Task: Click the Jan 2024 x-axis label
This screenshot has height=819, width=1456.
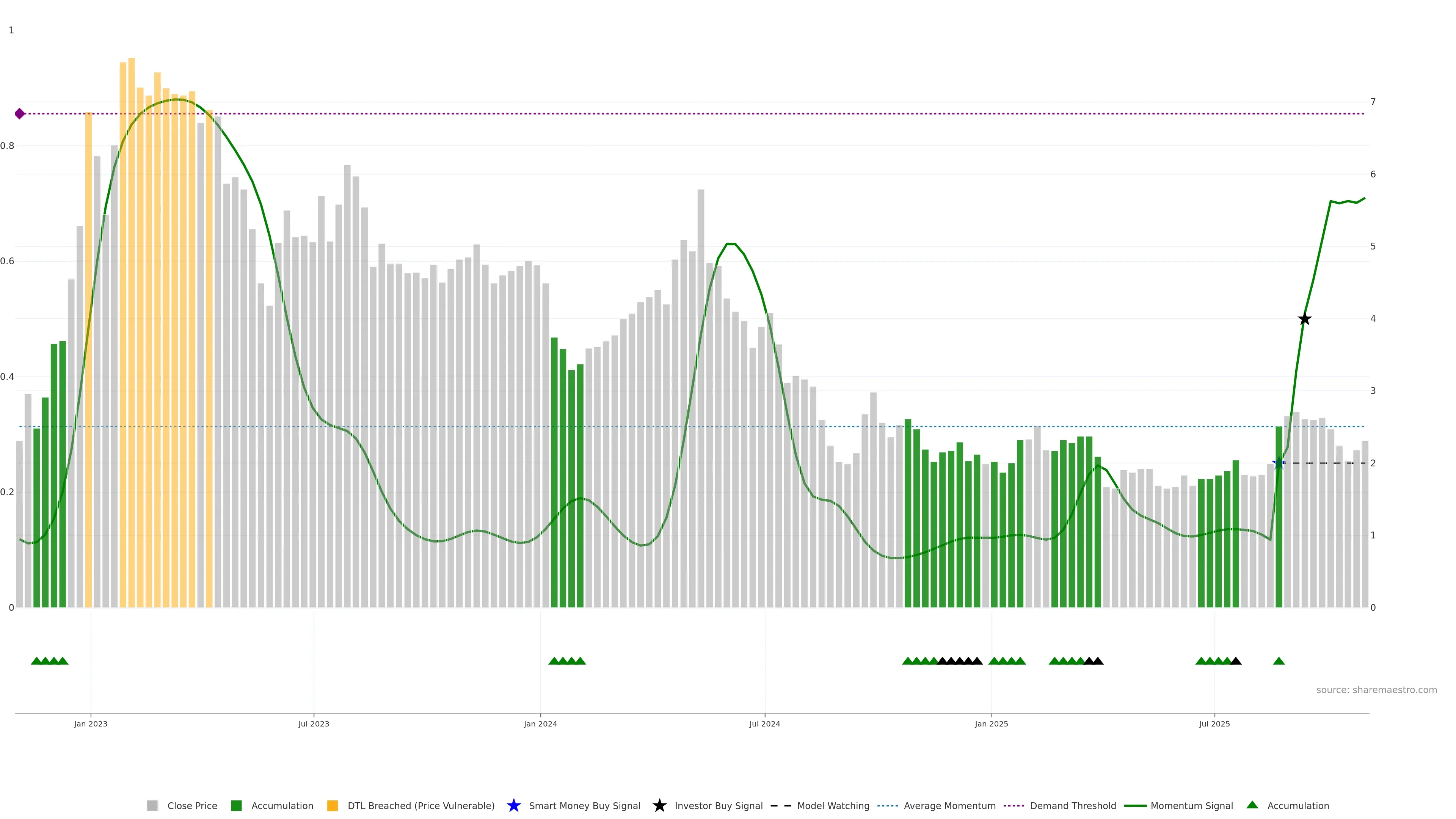Action: pyautogui.click(x=540, y=723)
